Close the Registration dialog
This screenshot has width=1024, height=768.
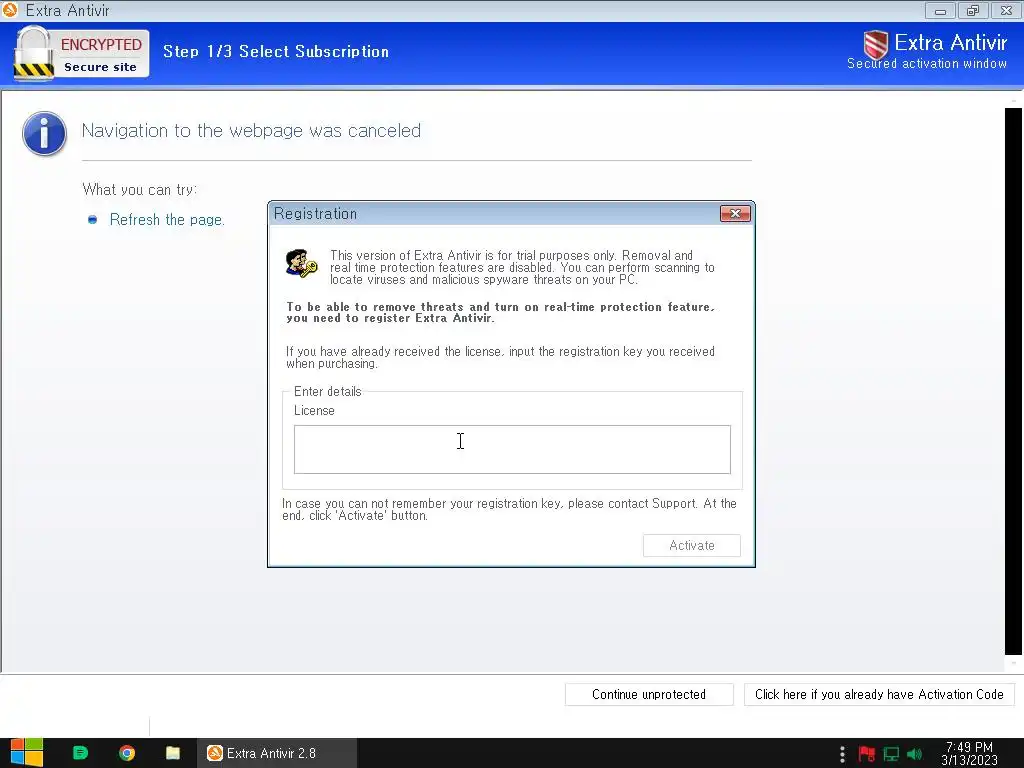pyautogui.click(x=735, y=214)
